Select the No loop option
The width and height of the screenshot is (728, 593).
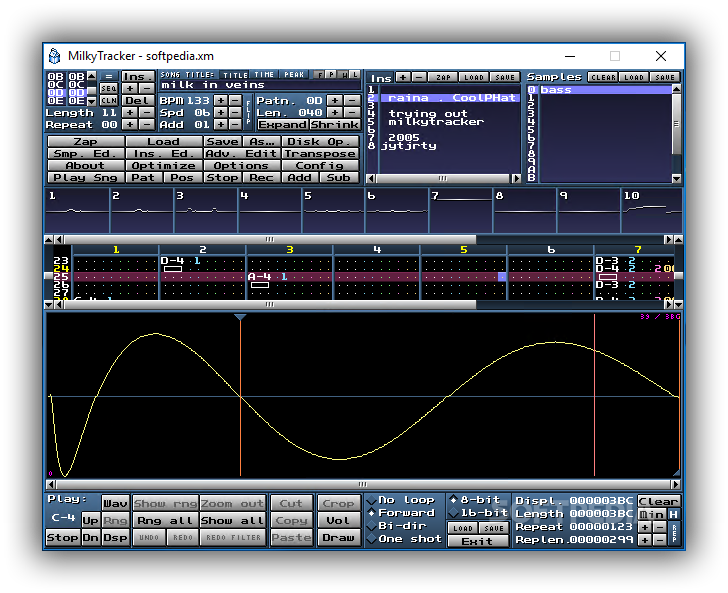pos(402,500)
